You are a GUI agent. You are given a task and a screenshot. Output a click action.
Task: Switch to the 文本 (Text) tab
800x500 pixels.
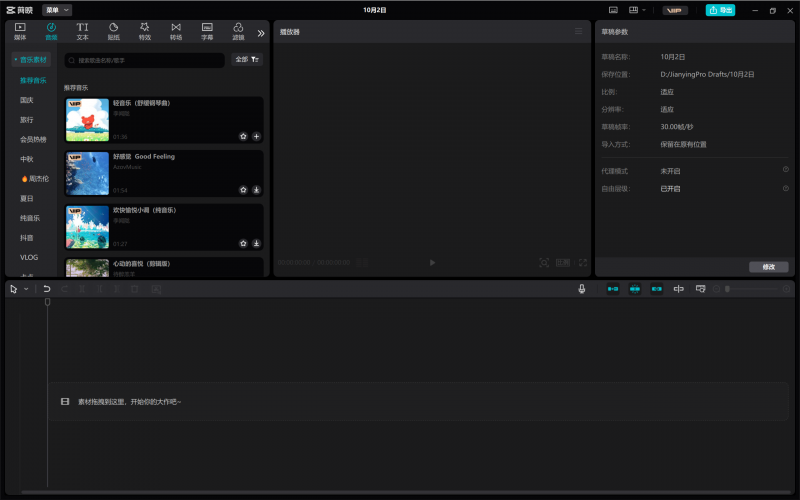point(82,31)
